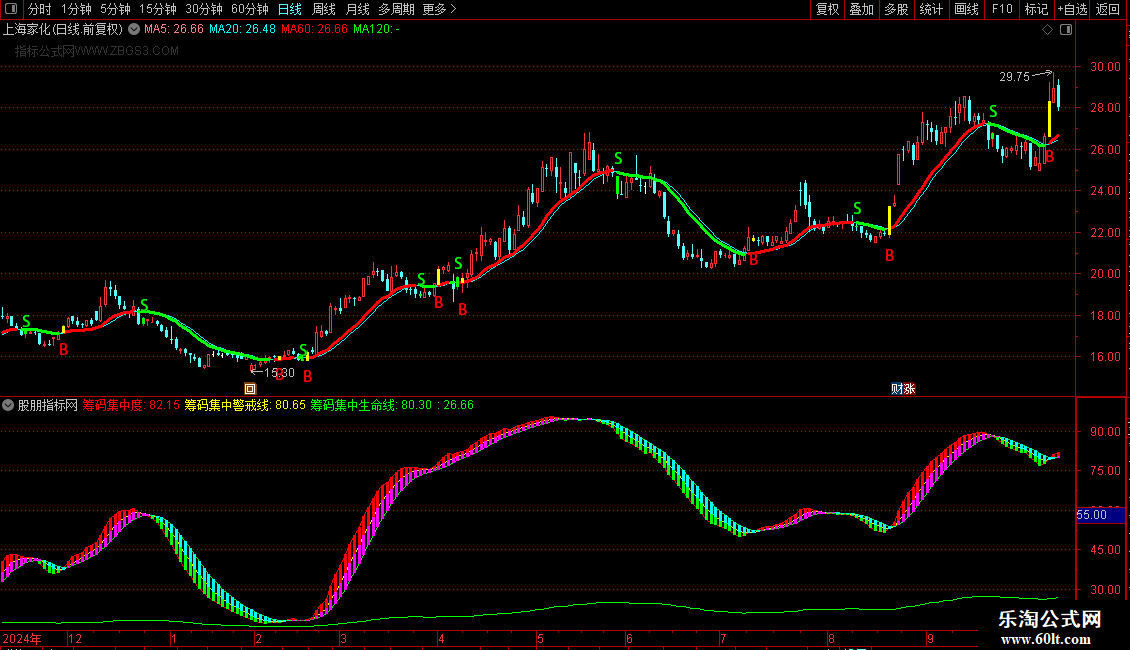Screen dimensions: 1130x650
Task: Click the month 9 label on the time axis
Action: (930, 638)
